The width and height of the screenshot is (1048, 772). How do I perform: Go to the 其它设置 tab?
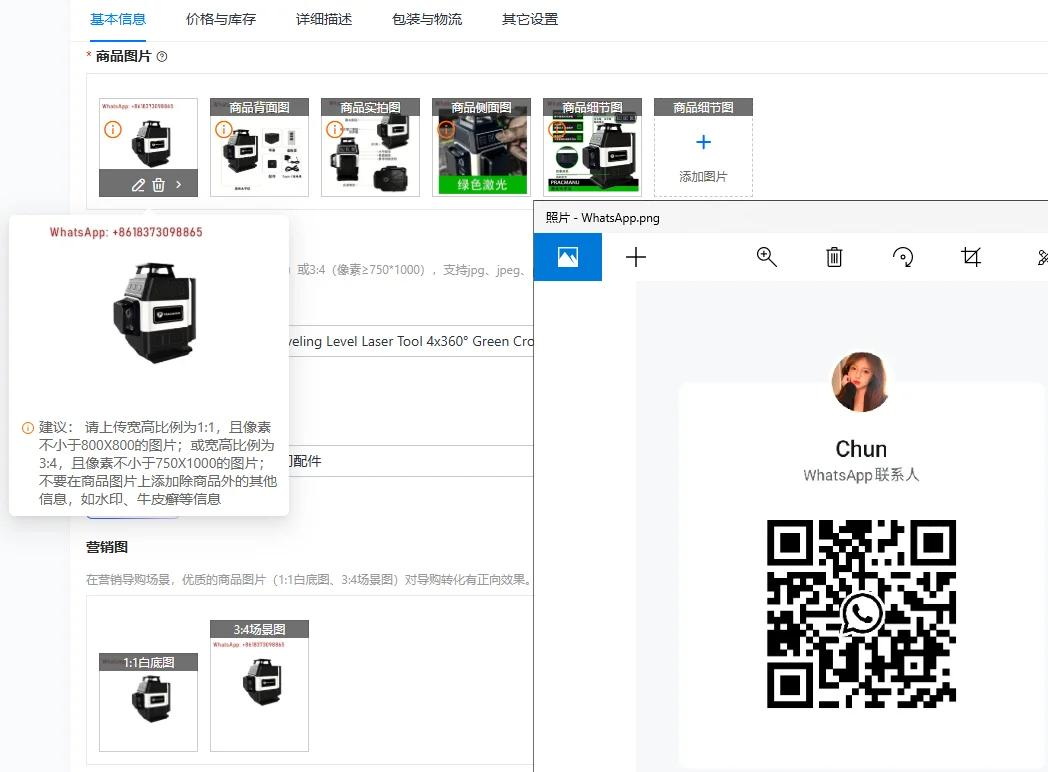tap(530, 19)
